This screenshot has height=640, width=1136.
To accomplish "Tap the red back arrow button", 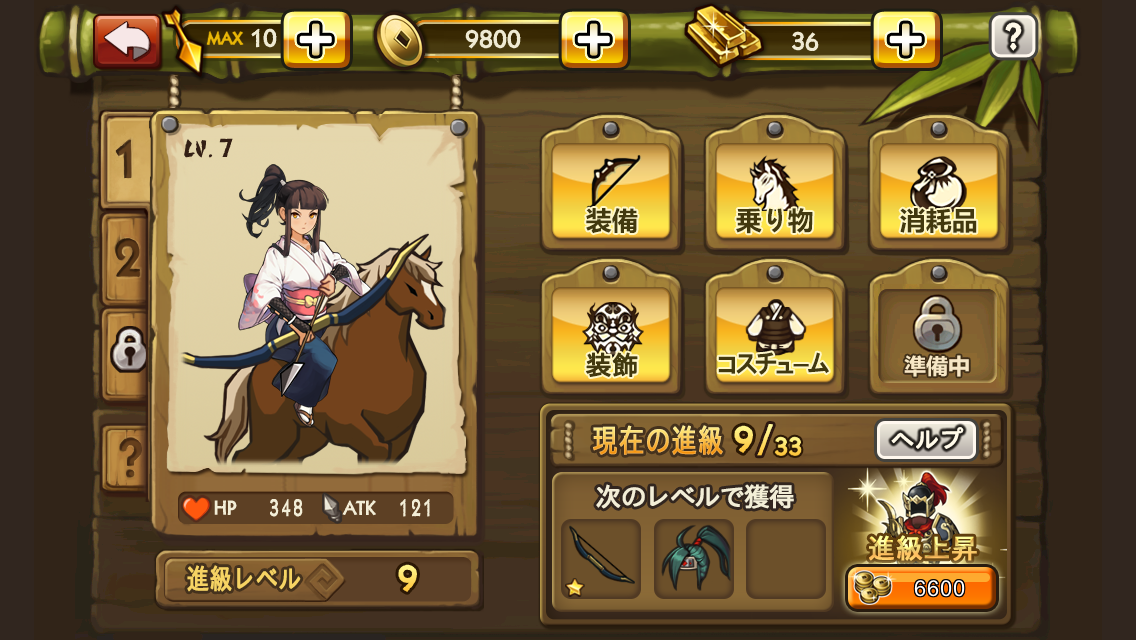I will pos(128,41).
